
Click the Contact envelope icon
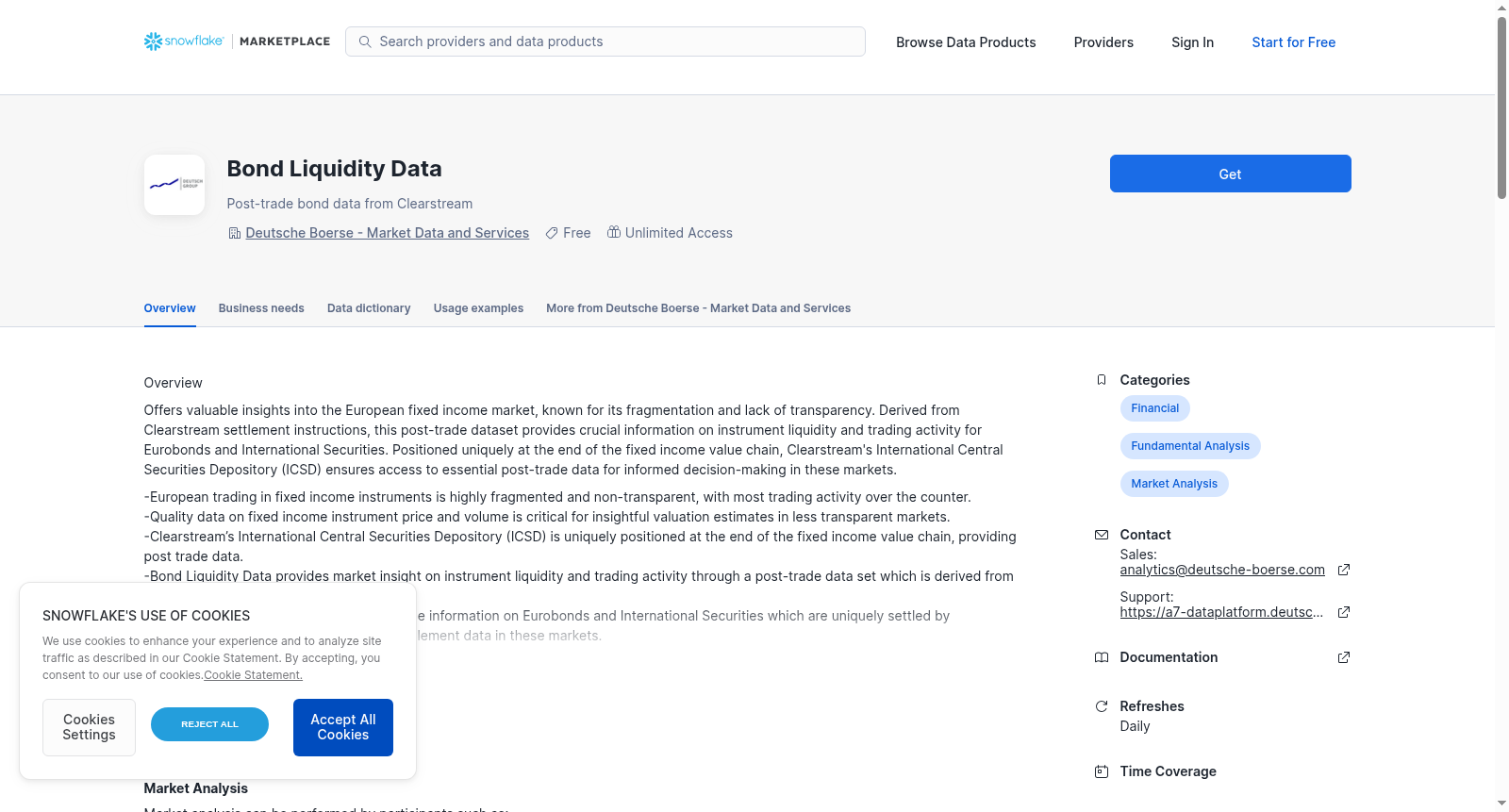tap(1102, 535)
